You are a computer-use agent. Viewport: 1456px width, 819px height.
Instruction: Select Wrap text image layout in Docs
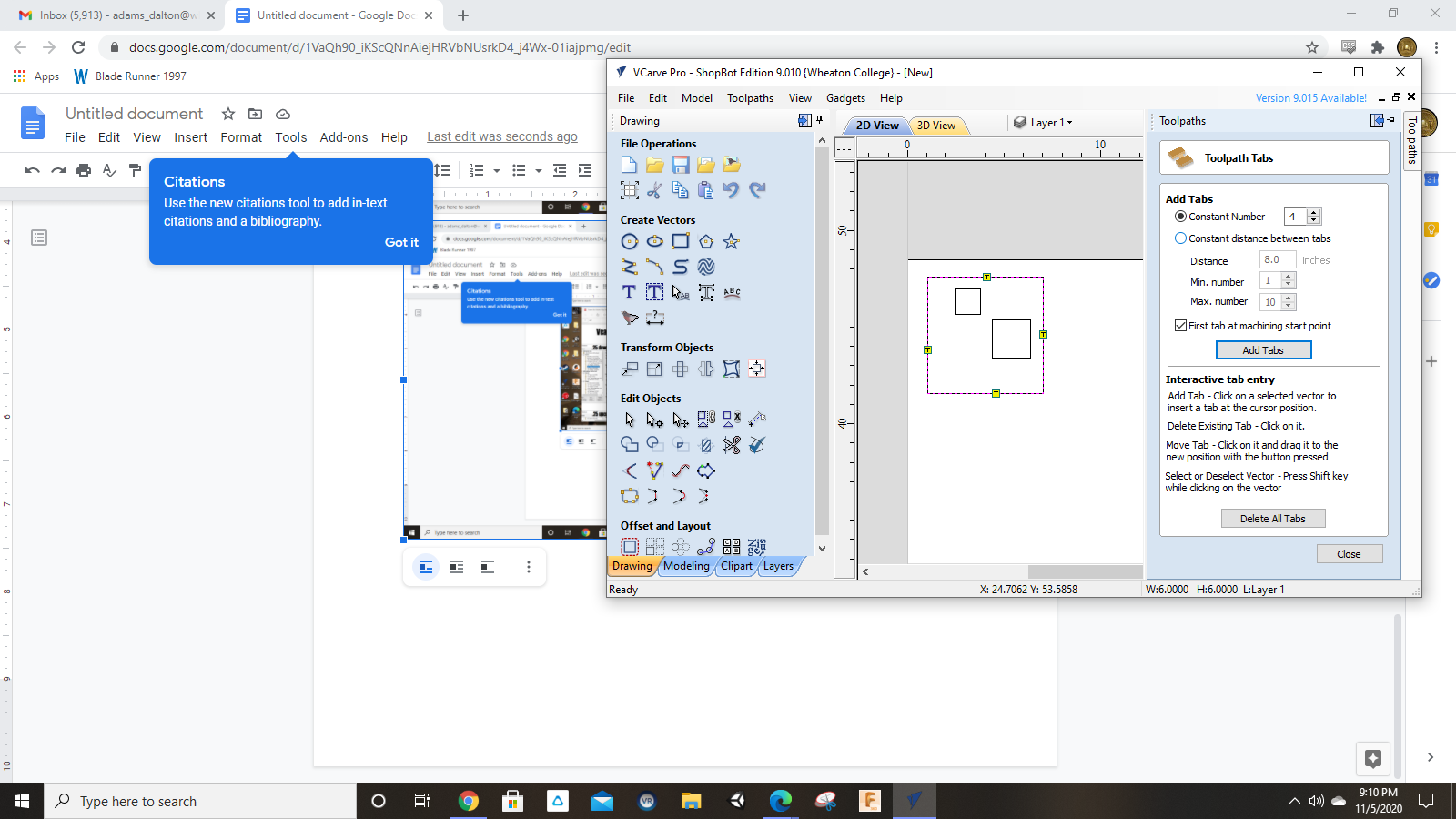click(x=457, y=567)
